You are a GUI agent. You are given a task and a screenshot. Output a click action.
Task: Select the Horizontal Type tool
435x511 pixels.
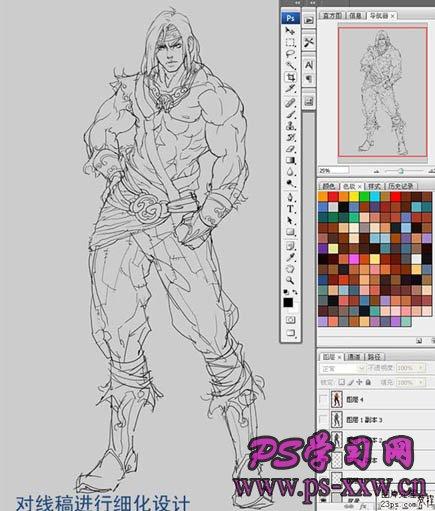(291, 209)
